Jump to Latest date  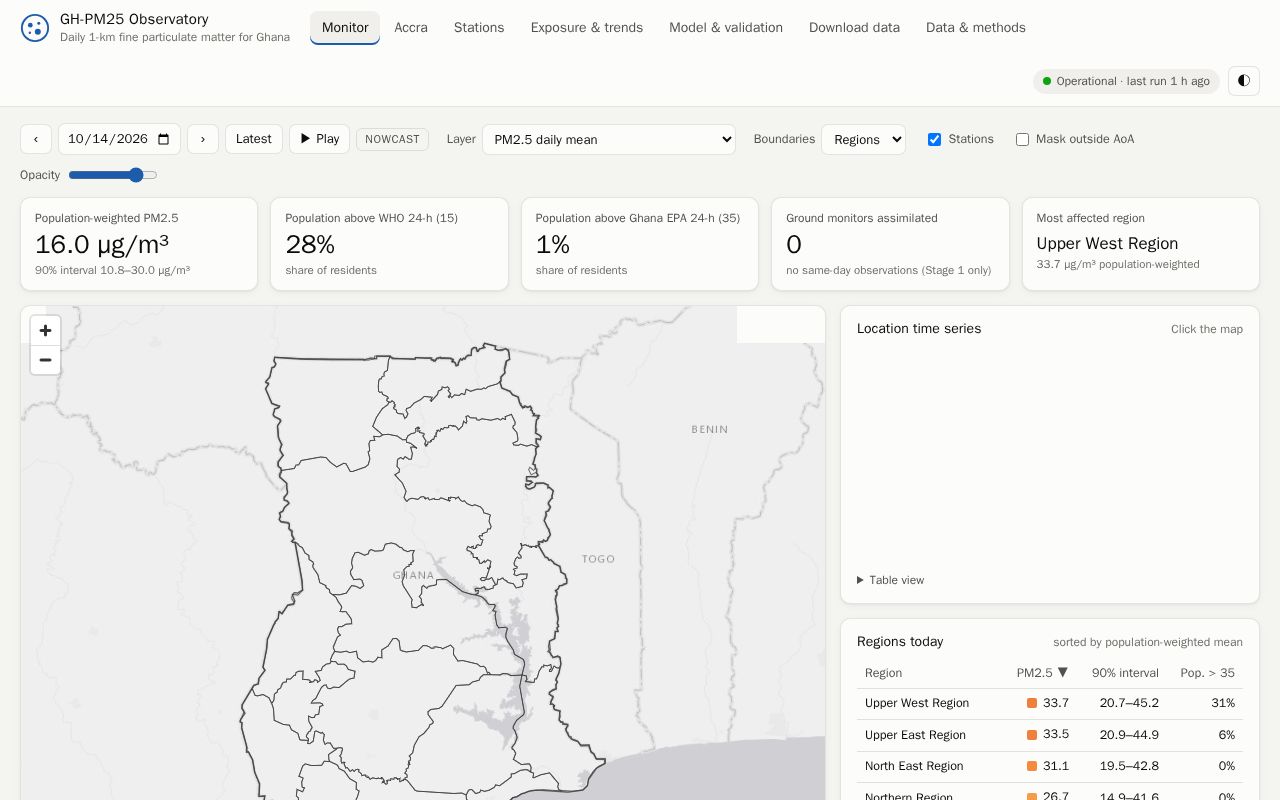click(x=254, y=139)
